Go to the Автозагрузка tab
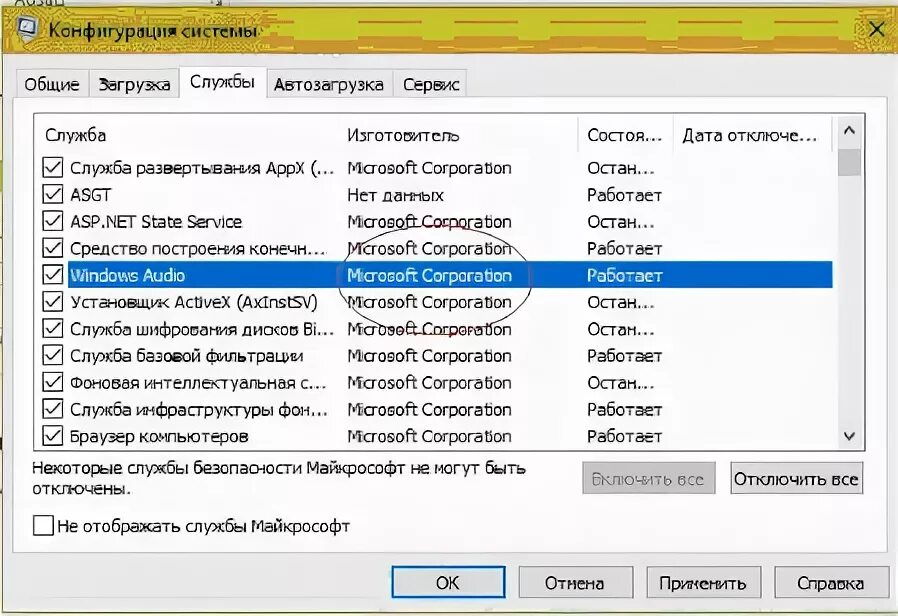Screen dimensions: 898x616 329,84
